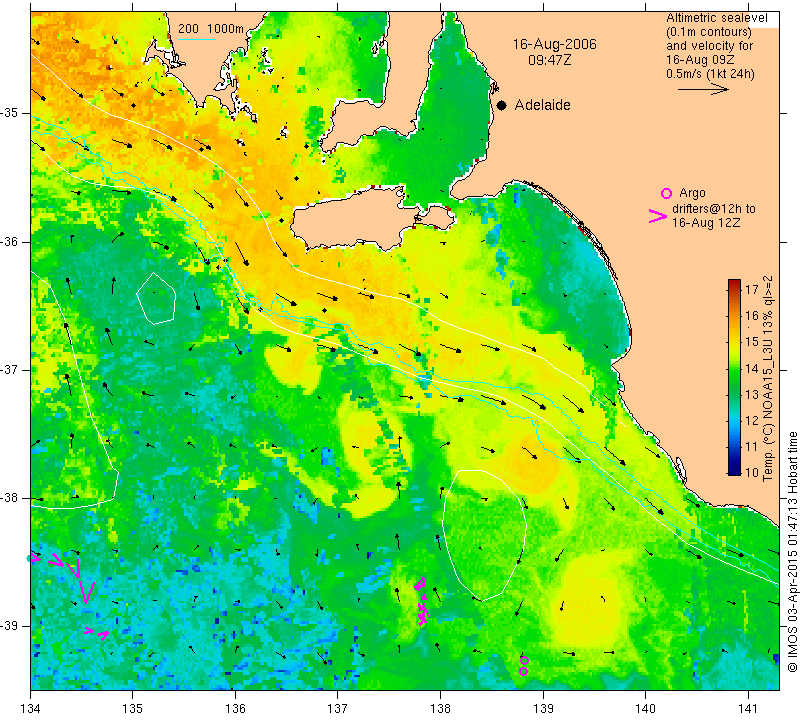
Task: Click the color bar tick label 17
Action: 752,290
